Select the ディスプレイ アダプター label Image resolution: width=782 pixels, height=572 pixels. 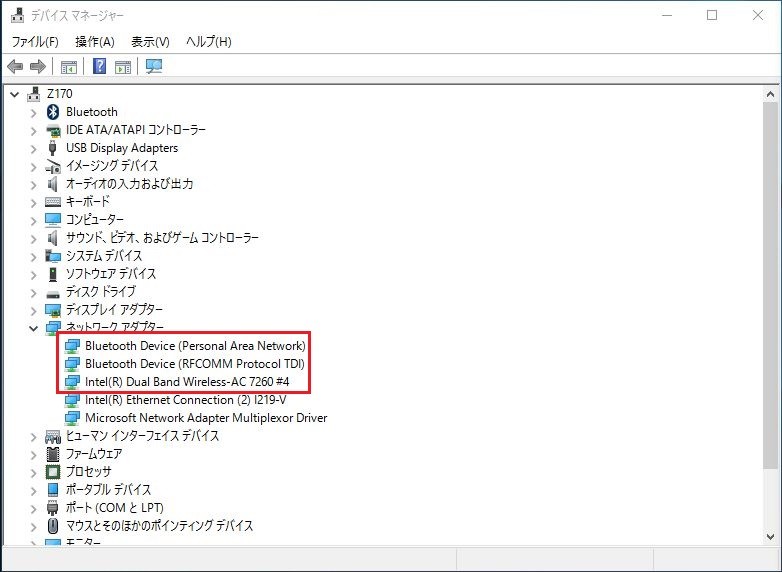pos(114,310)
